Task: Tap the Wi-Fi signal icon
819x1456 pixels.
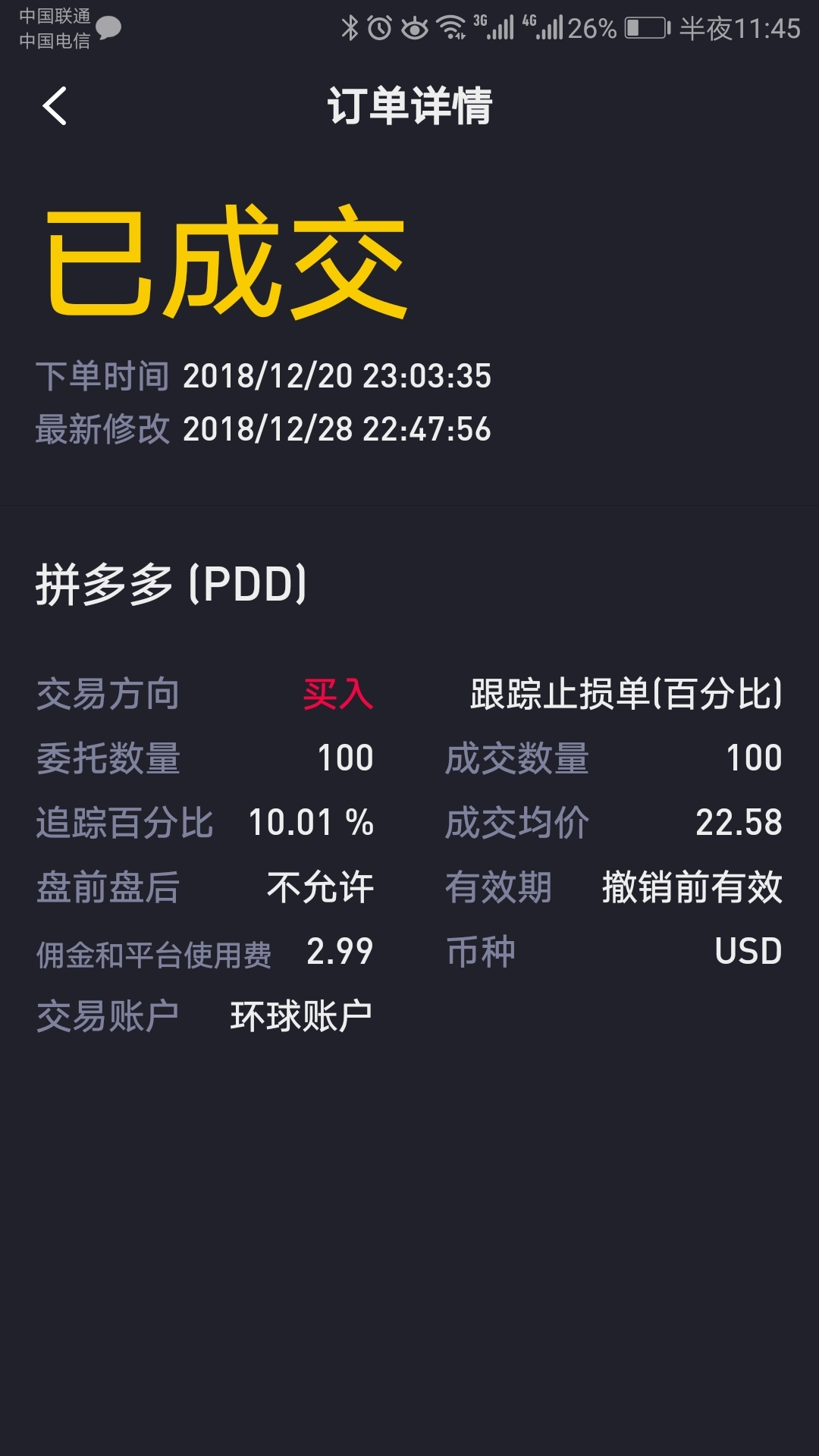Action: [453, 28]
